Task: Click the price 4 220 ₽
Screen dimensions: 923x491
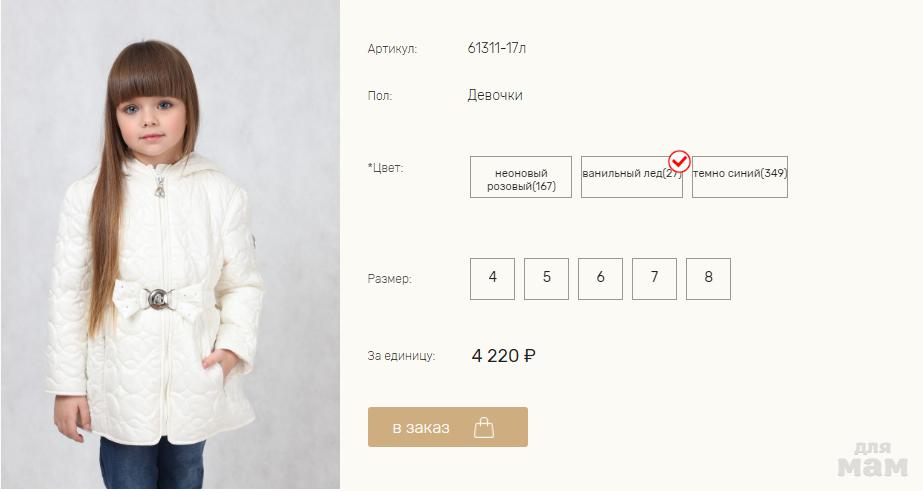Action: coord(503,355)
